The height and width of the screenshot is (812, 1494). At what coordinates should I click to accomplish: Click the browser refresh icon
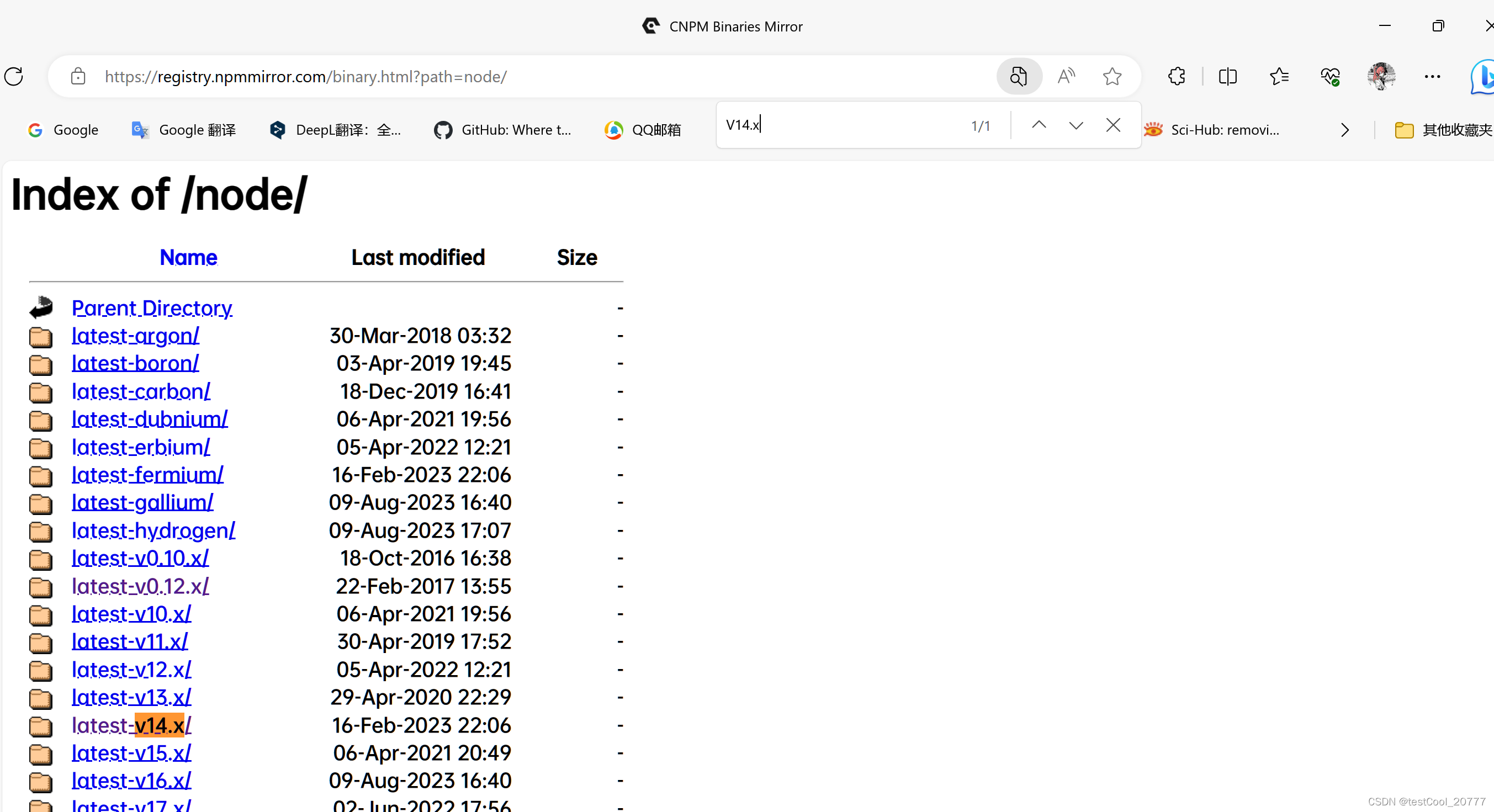click(14, 77)
